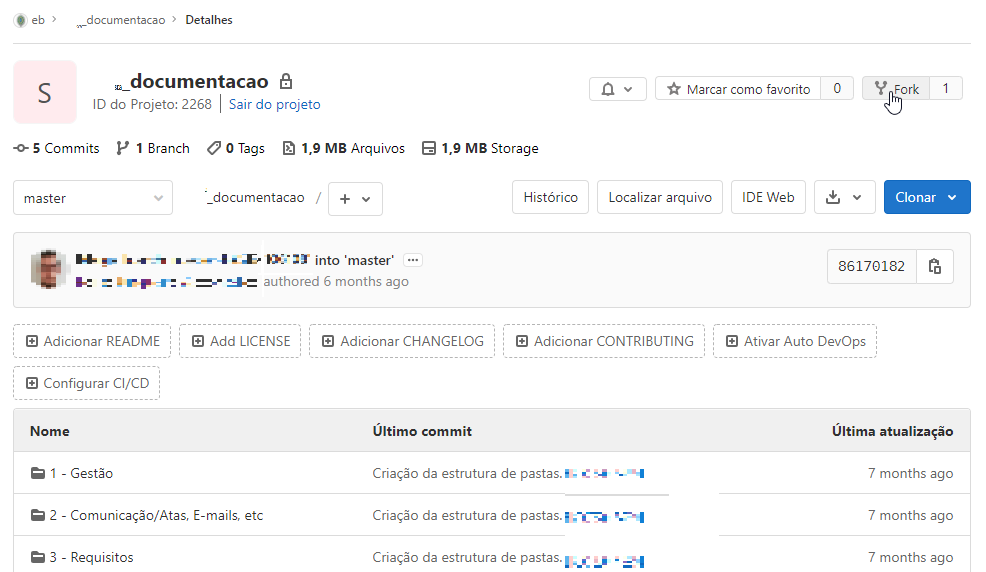Click Marcar como favorito star button
This screenshot has width=986, height=572.
(x=738, y=89)
